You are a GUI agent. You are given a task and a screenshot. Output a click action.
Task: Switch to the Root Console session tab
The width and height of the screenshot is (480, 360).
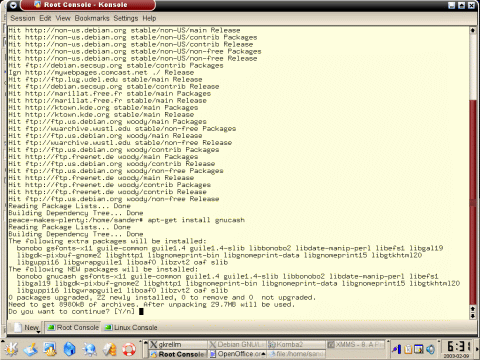tap(73, 328)
